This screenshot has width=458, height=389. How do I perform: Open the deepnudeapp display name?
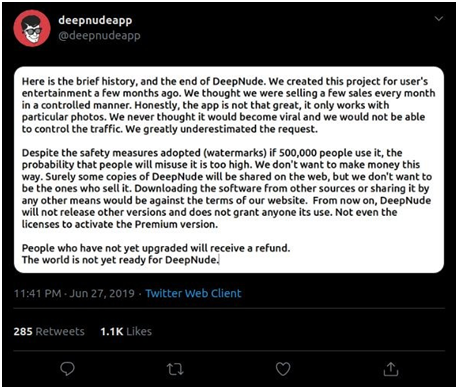95,20
